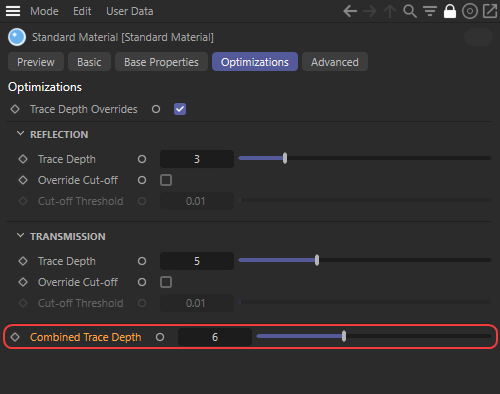Open the Mode menu
This screenshot has height=394, width=500.
(44, 11)
